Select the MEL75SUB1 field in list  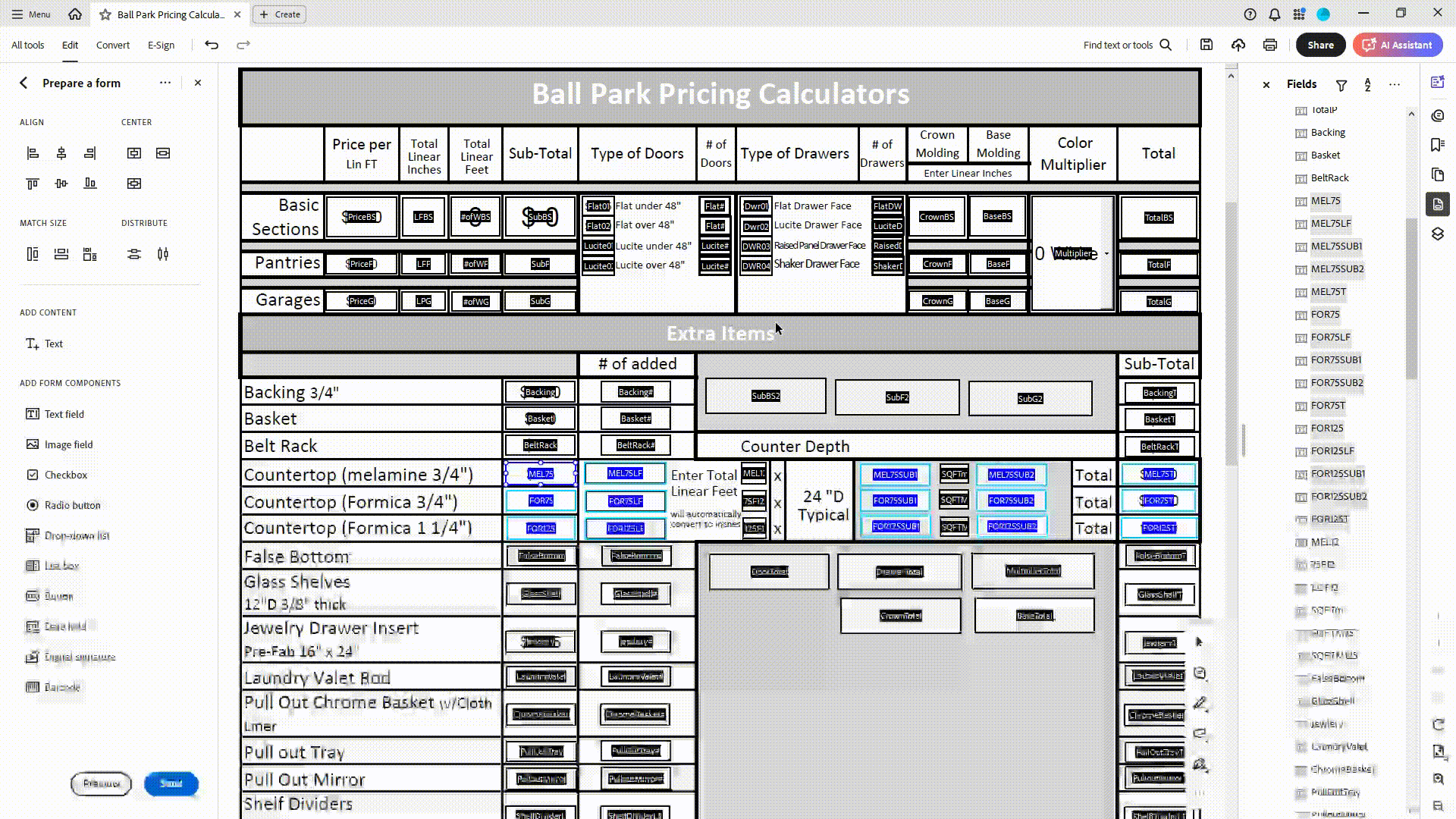1336,246
